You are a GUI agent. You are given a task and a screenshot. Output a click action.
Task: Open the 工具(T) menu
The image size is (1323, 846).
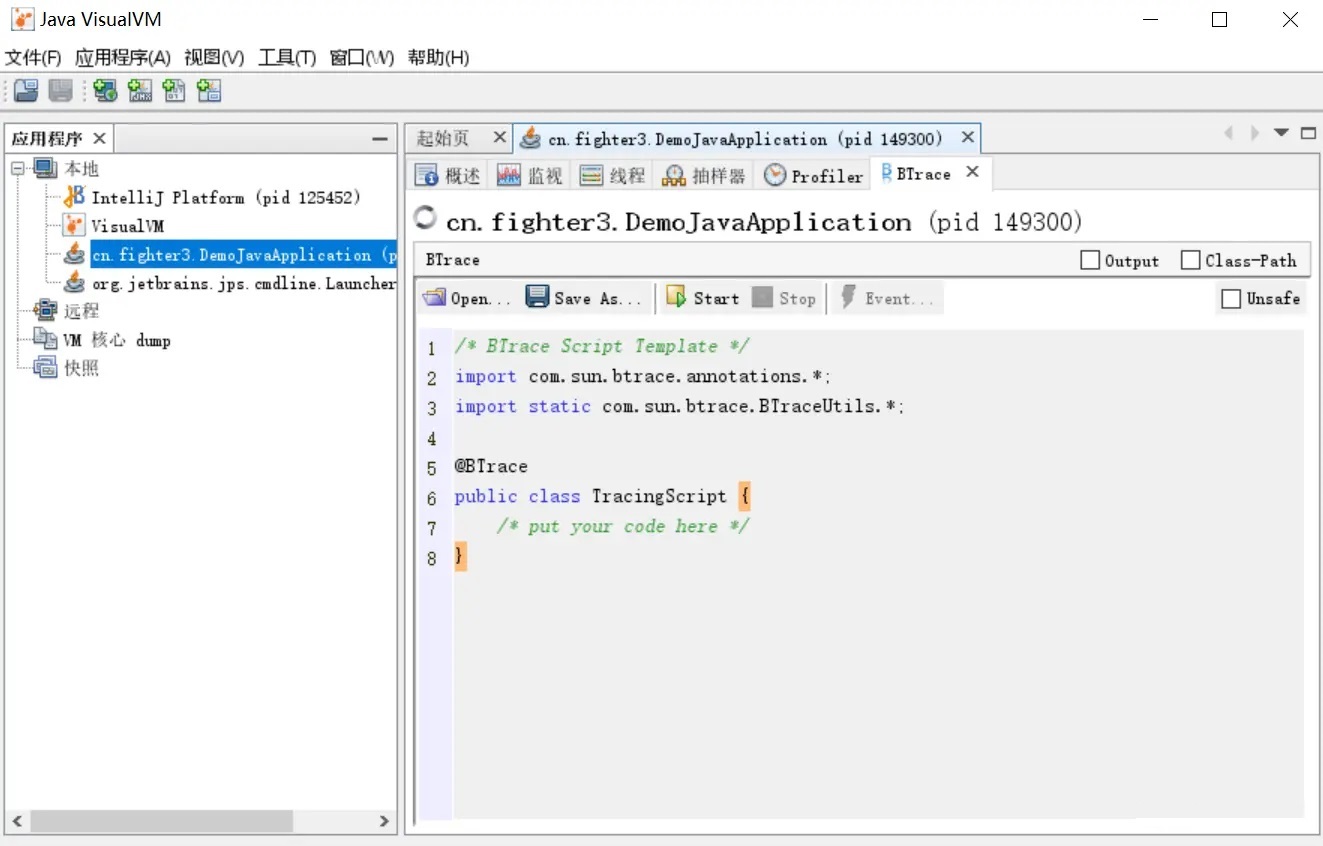[286, 57]
